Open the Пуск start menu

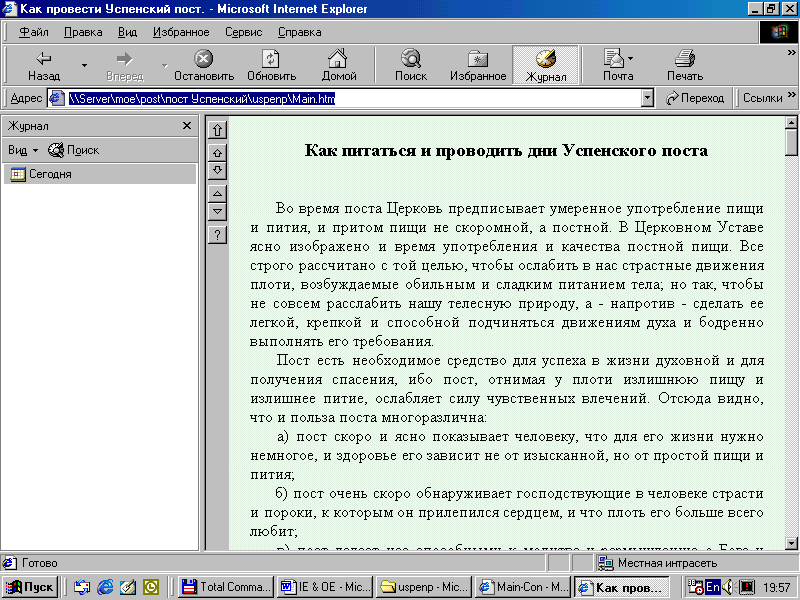30,587
